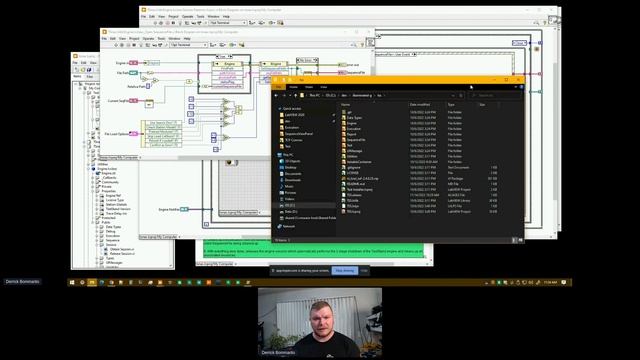Open the Windows Start menu
640x360 pixels.
[x=72, y=282]
